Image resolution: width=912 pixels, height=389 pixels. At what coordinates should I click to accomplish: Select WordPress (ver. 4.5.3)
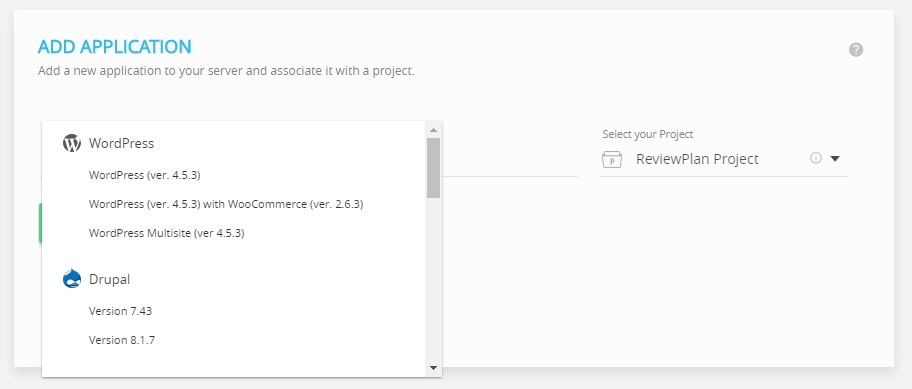pos(145,175)
